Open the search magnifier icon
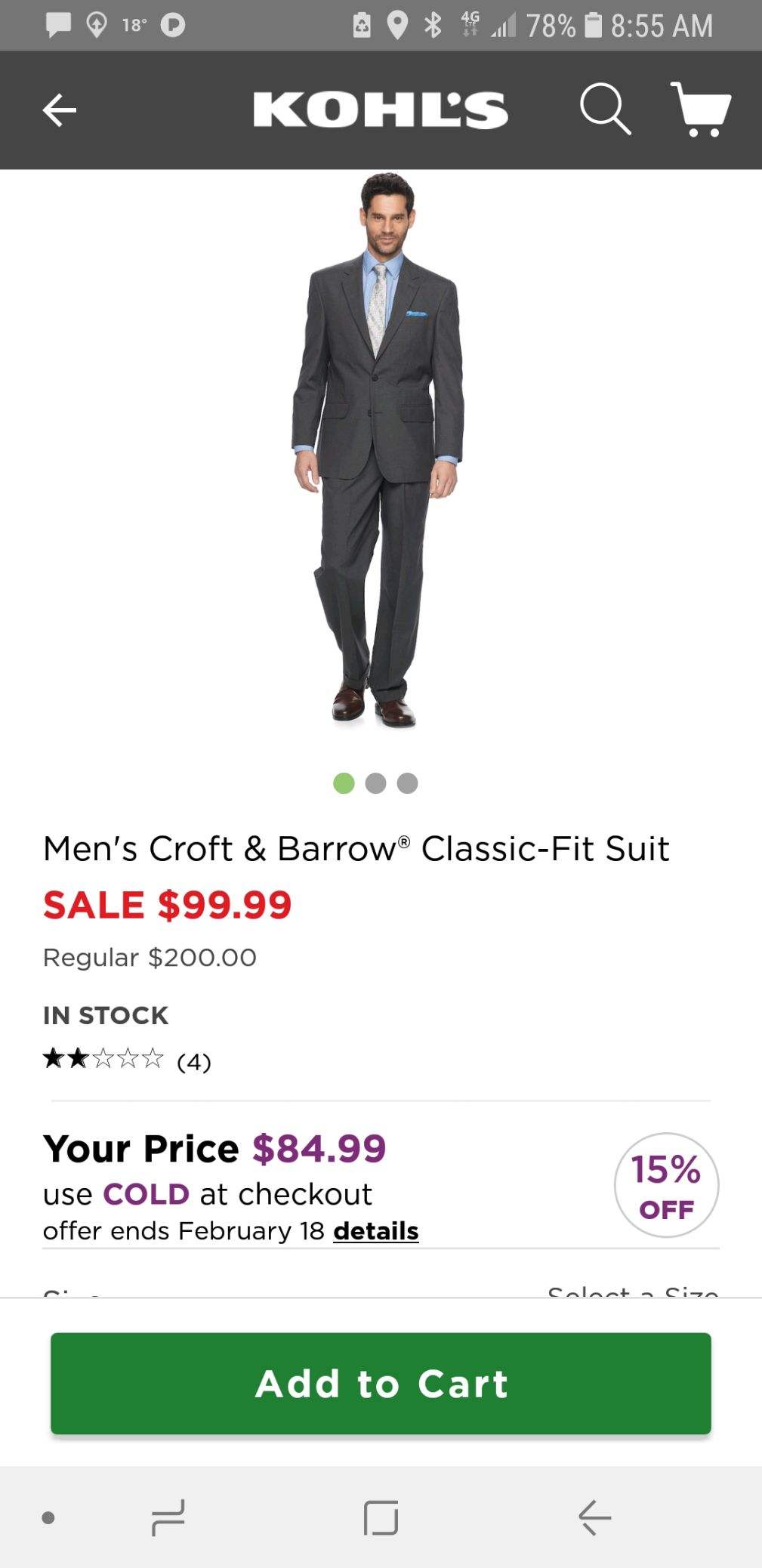 point(605,110)
